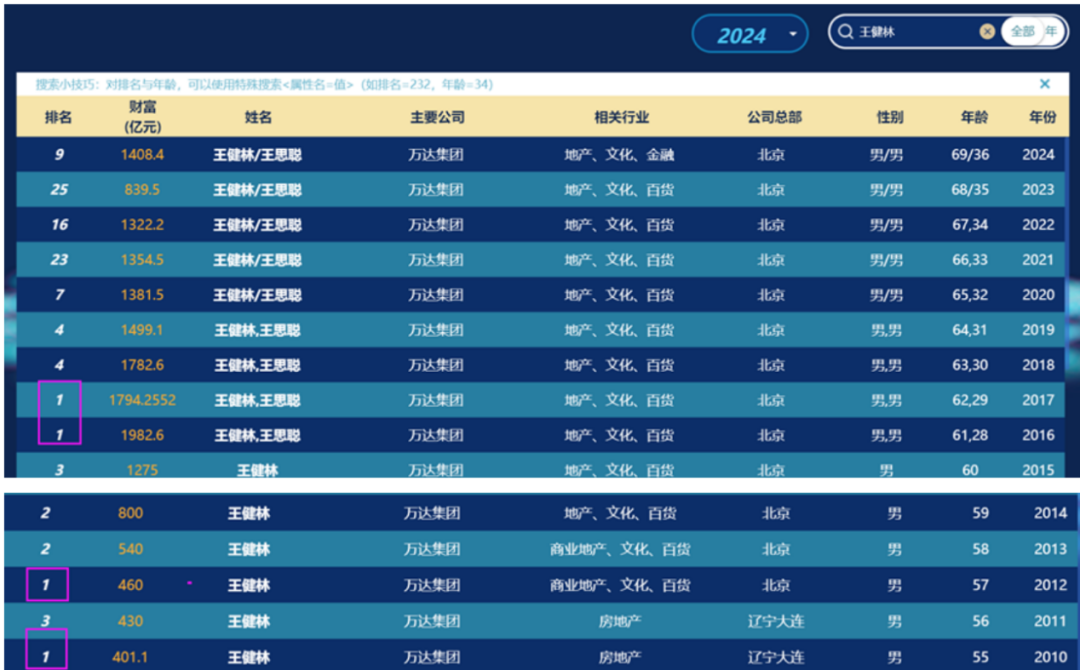The image size is (1080, 670).
Task: Sort by the 财富(亿元) column header
Action: pos(143,116)
